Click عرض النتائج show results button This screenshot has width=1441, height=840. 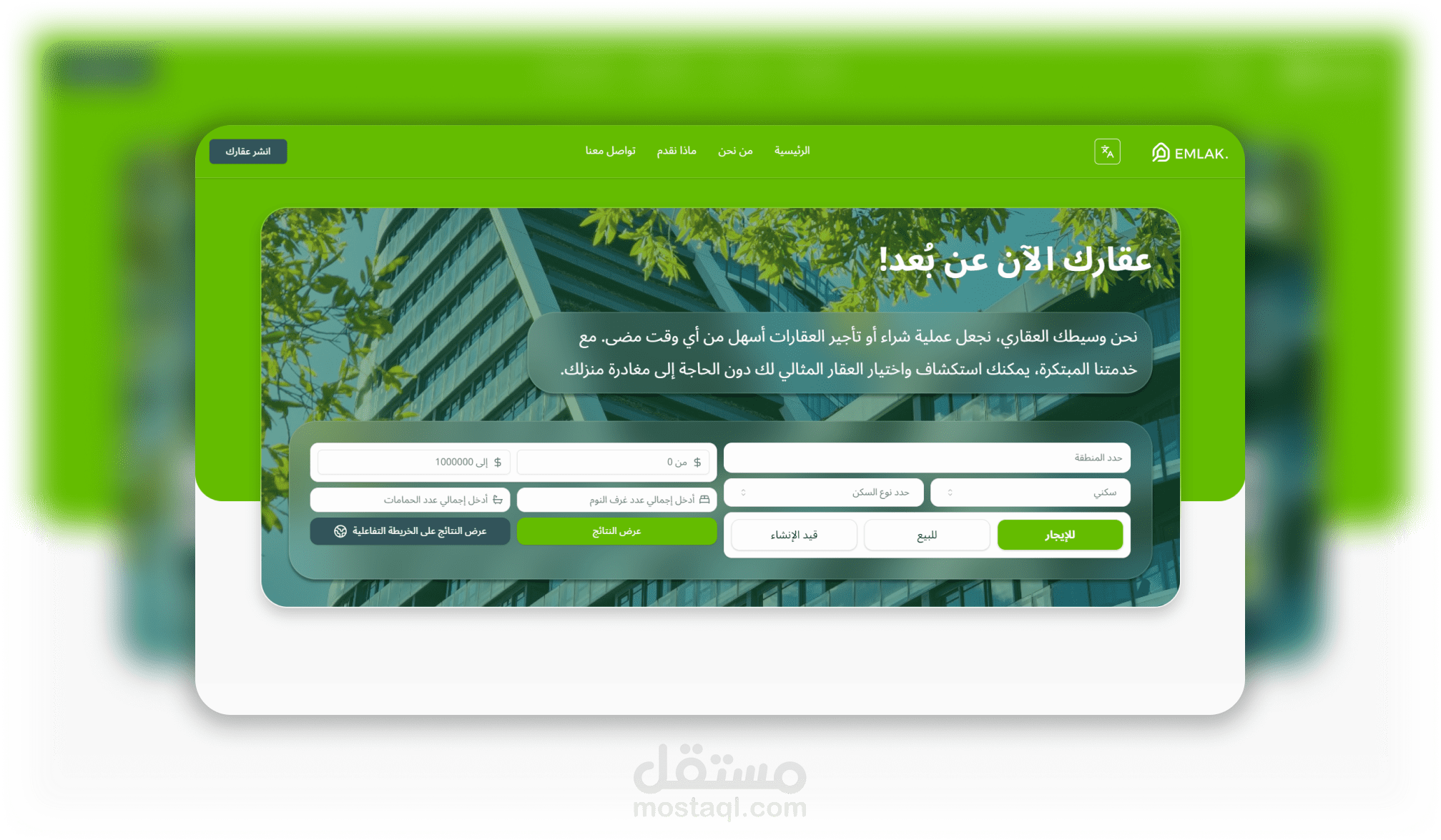(616, 531)
